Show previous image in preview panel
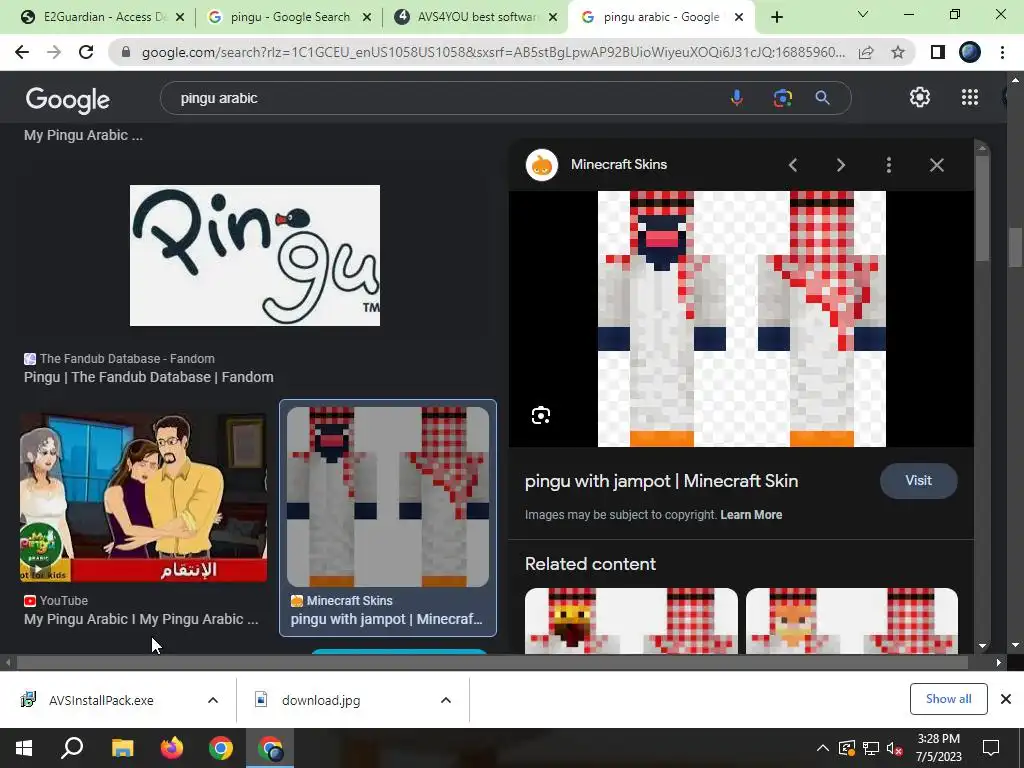 tap(793, 165)
